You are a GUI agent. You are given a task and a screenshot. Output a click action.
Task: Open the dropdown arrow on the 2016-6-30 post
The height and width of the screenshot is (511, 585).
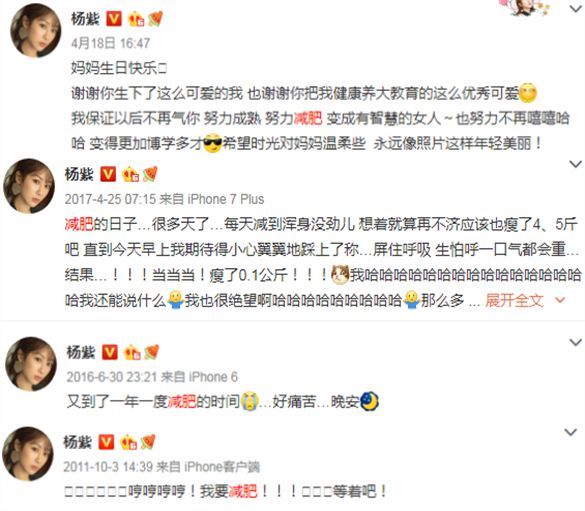pyautogui.click(x=576, y=342)
